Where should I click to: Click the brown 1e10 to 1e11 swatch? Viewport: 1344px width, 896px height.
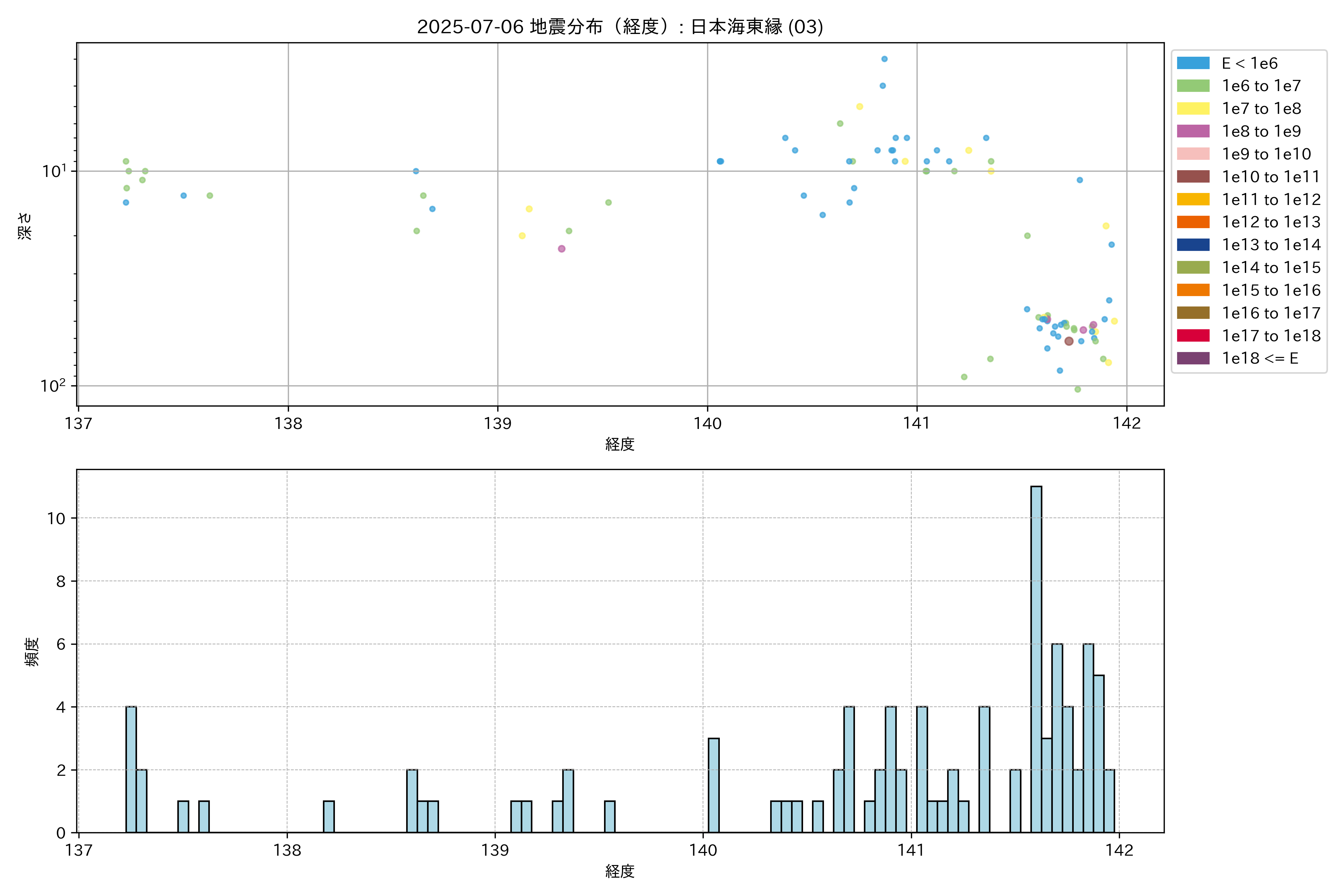pos(1192,177)
